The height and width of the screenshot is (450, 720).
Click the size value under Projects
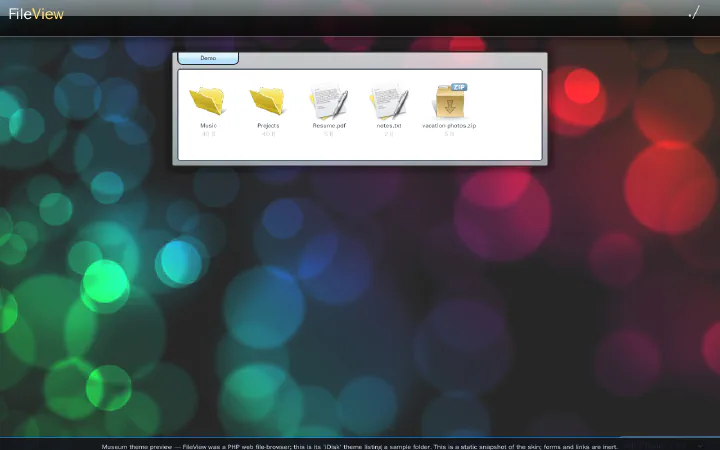268,134
